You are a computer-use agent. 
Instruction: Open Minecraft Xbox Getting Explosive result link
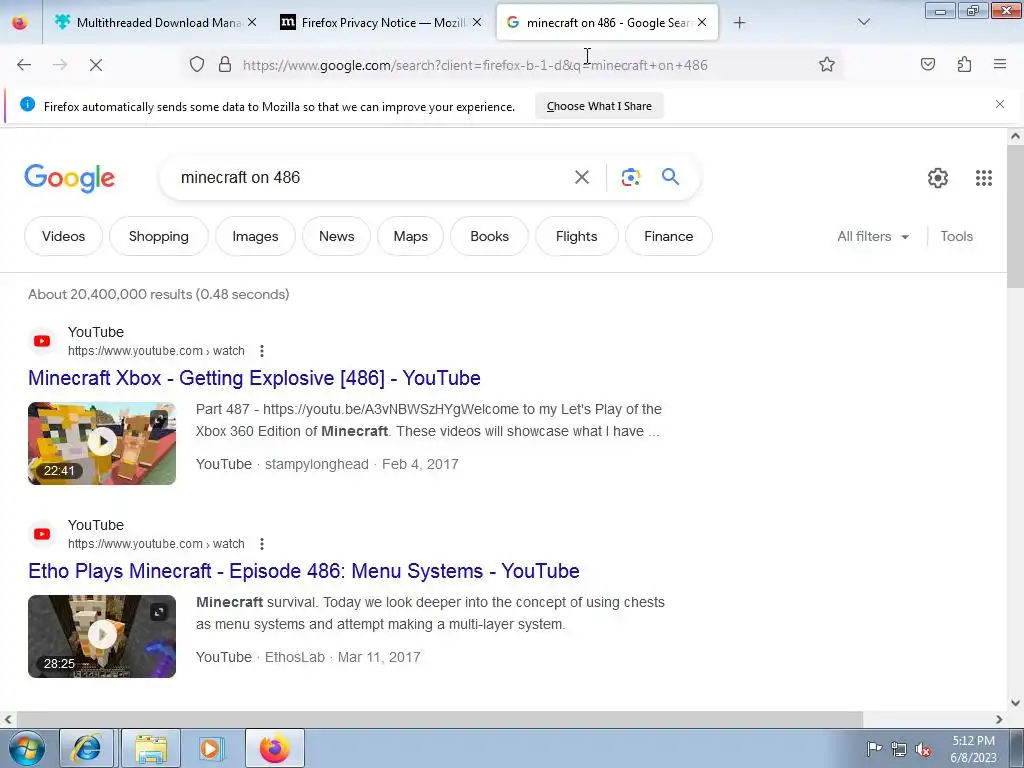point(254,378)
